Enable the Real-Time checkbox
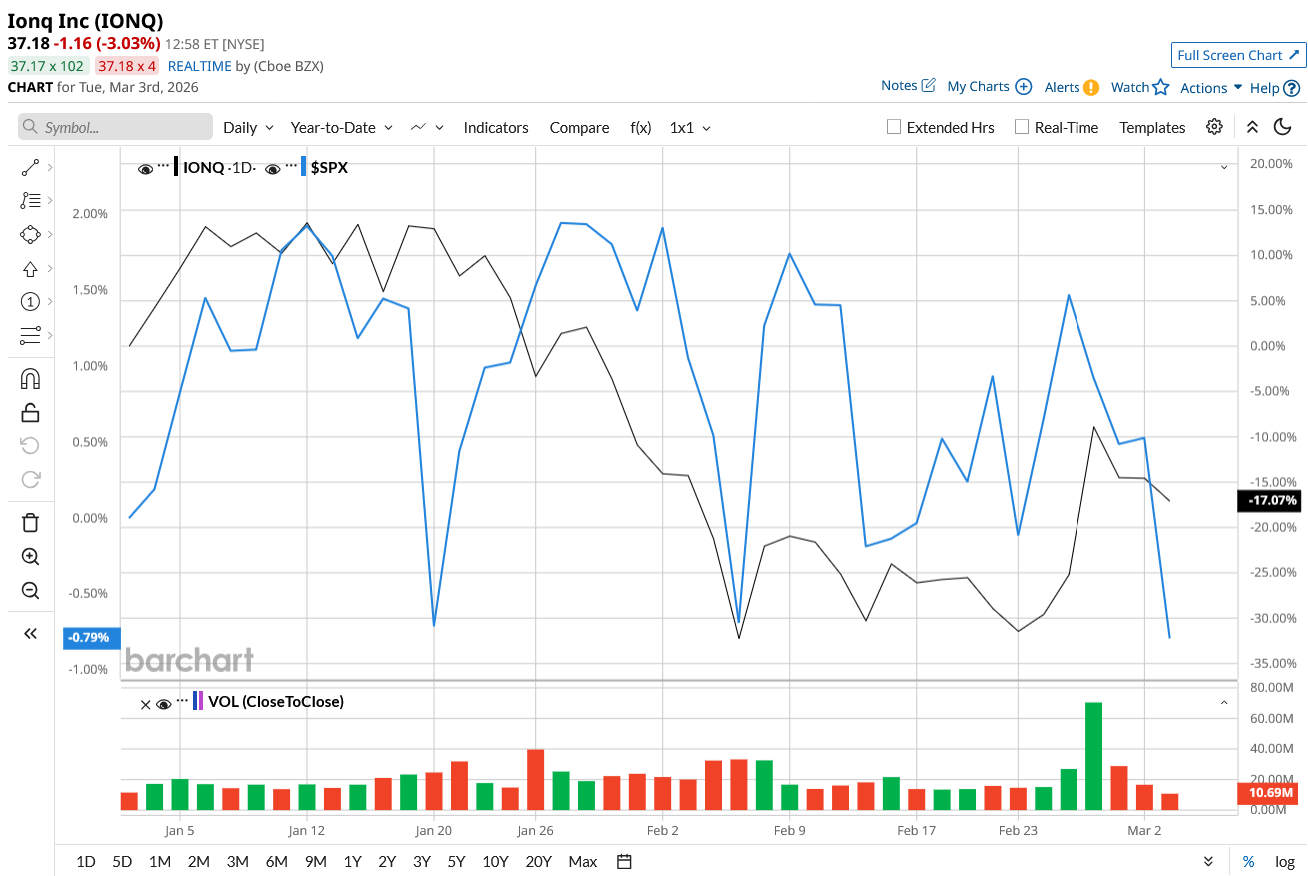 pos(1022,127)
